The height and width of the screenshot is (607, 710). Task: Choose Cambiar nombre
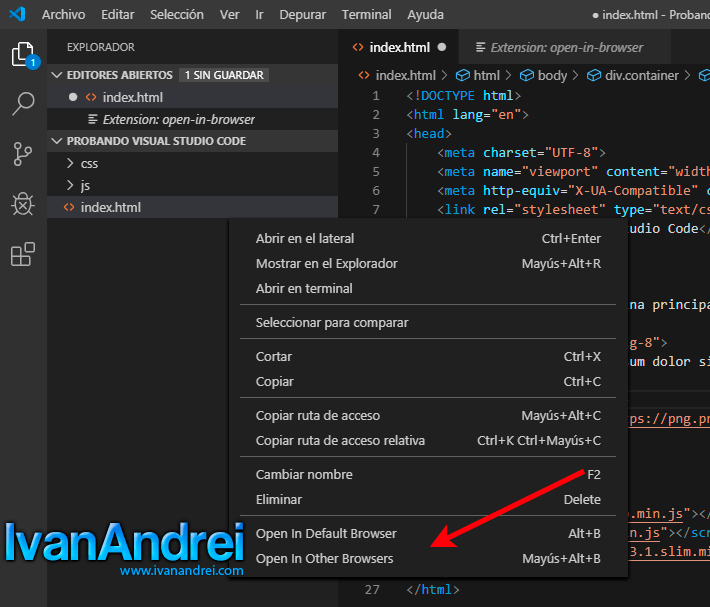click(x=428, y=474)
